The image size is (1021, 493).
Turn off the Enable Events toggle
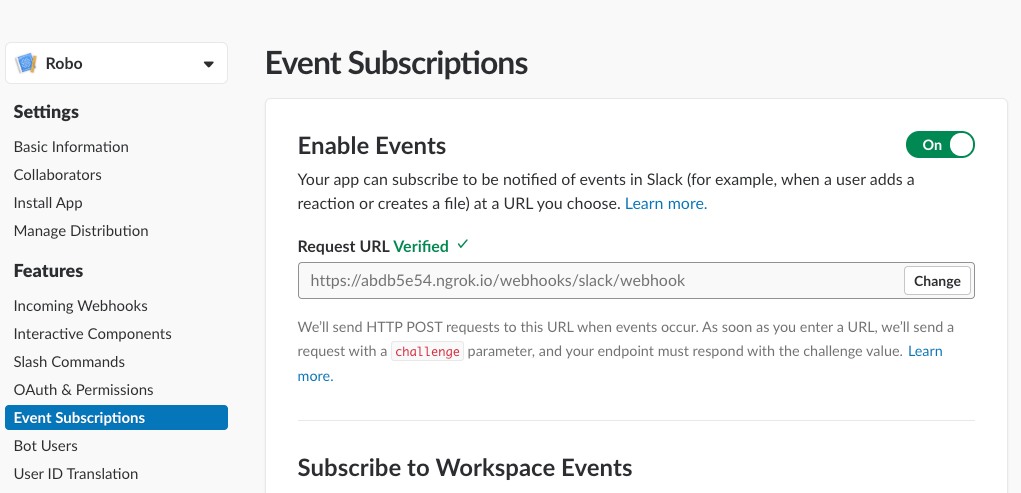tap(940, 145)
